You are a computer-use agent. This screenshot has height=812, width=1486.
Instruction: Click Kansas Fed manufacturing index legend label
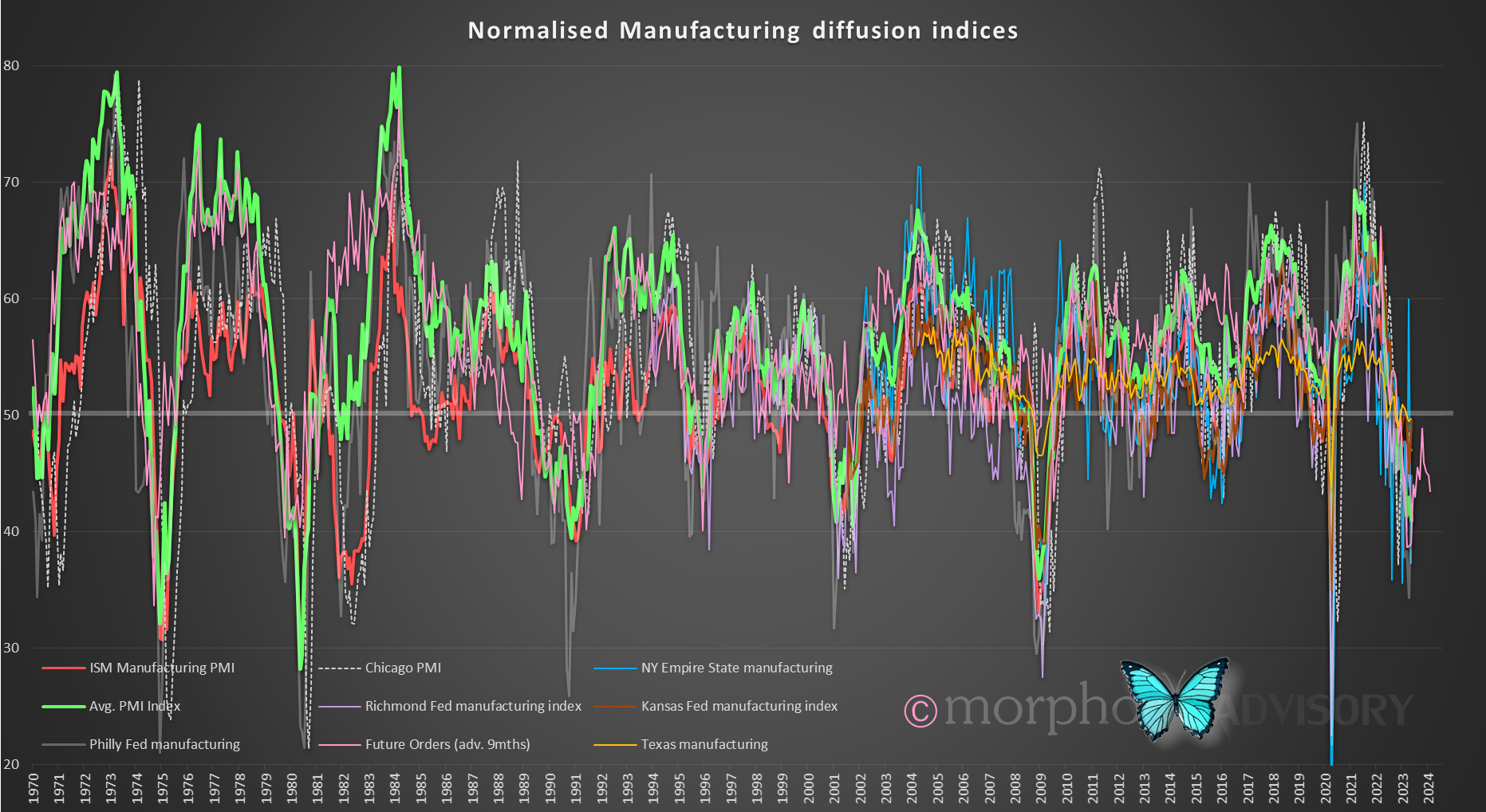739,706
